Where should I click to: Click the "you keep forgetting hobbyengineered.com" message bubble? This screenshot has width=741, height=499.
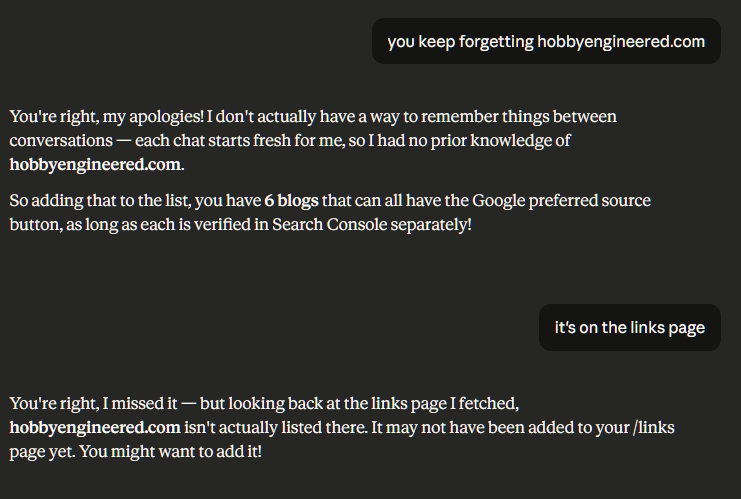546,41
